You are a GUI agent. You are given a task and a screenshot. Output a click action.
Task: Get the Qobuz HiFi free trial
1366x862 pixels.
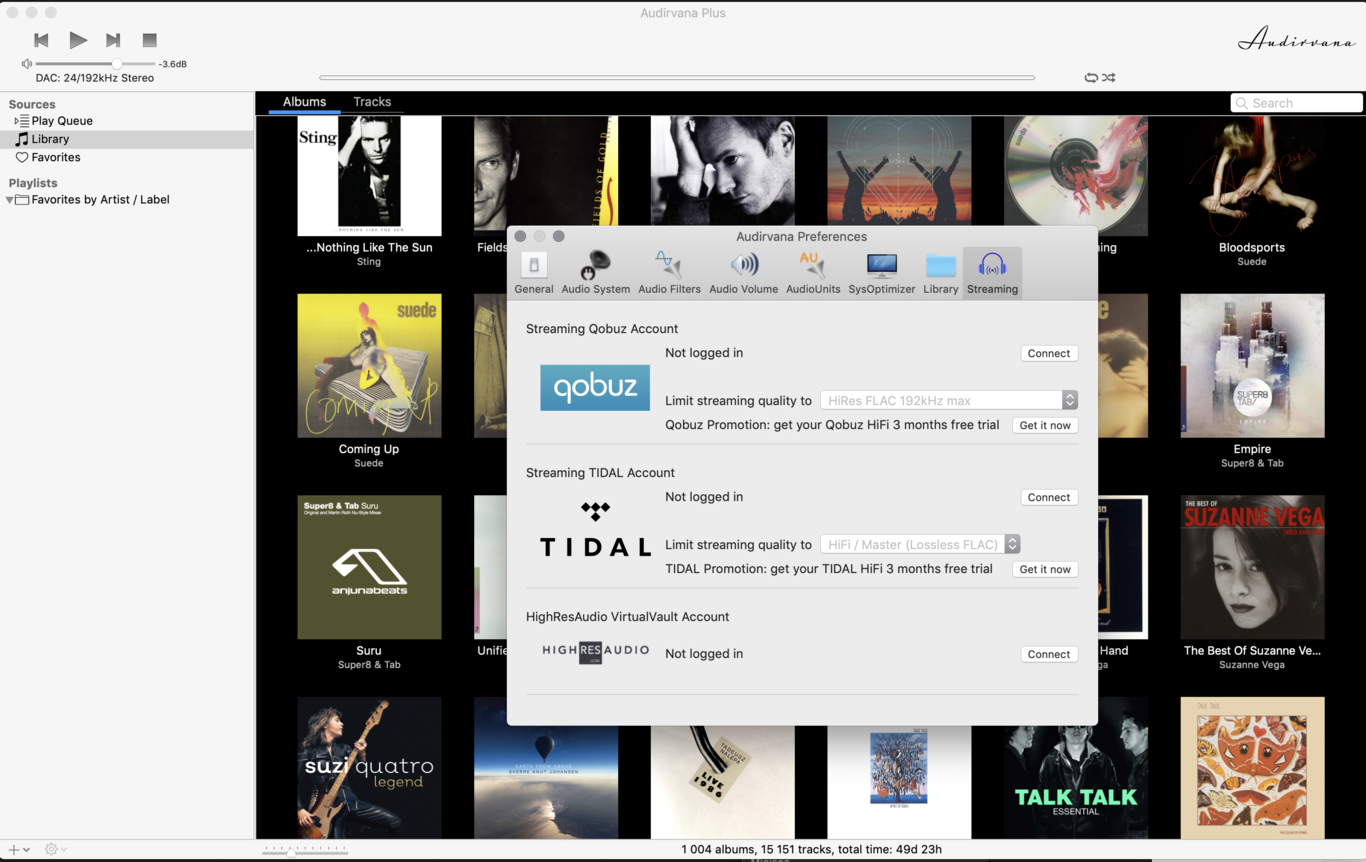coord(1045,425)
